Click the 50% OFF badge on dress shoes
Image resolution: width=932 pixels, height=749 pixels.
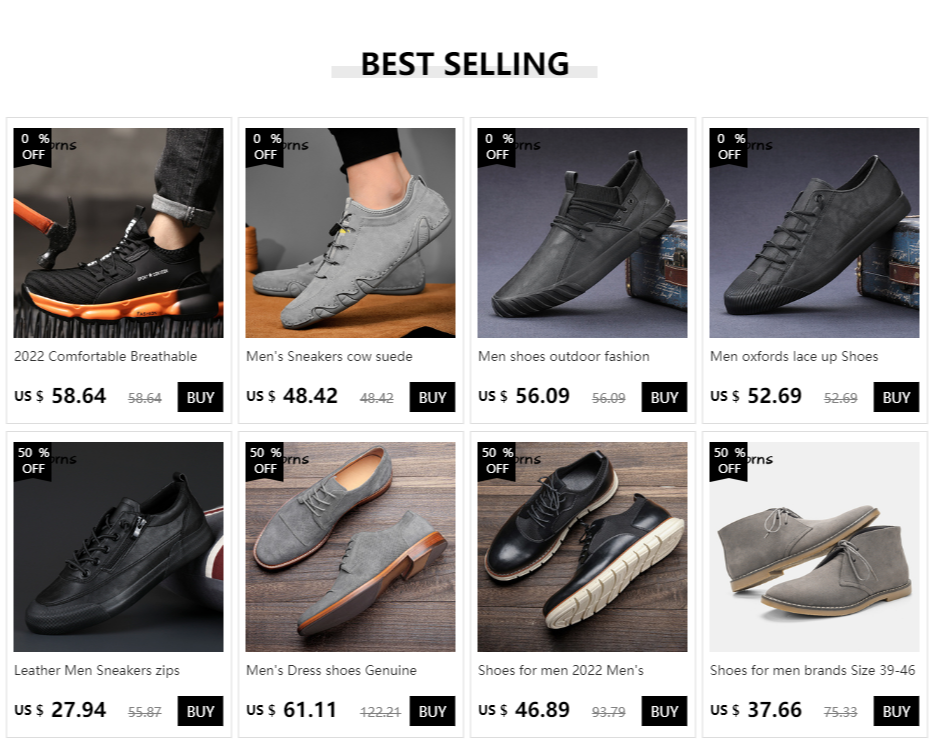coord(265,460)
